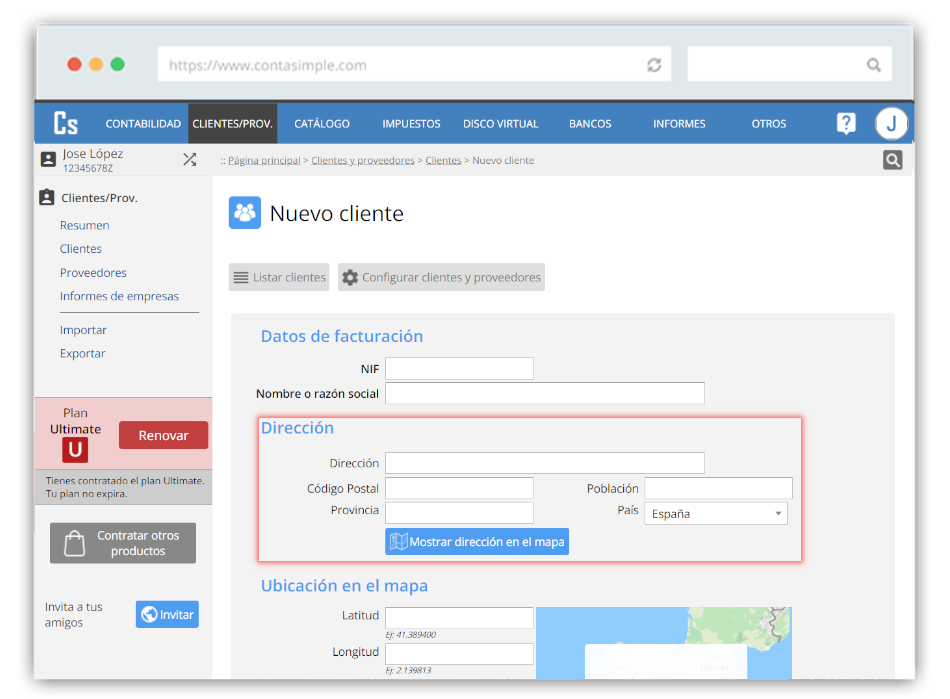Click Mostrar dirección en el mapa
Image resolution: width=950 pixels, height=699 pixels.
[x=477, y=542]
